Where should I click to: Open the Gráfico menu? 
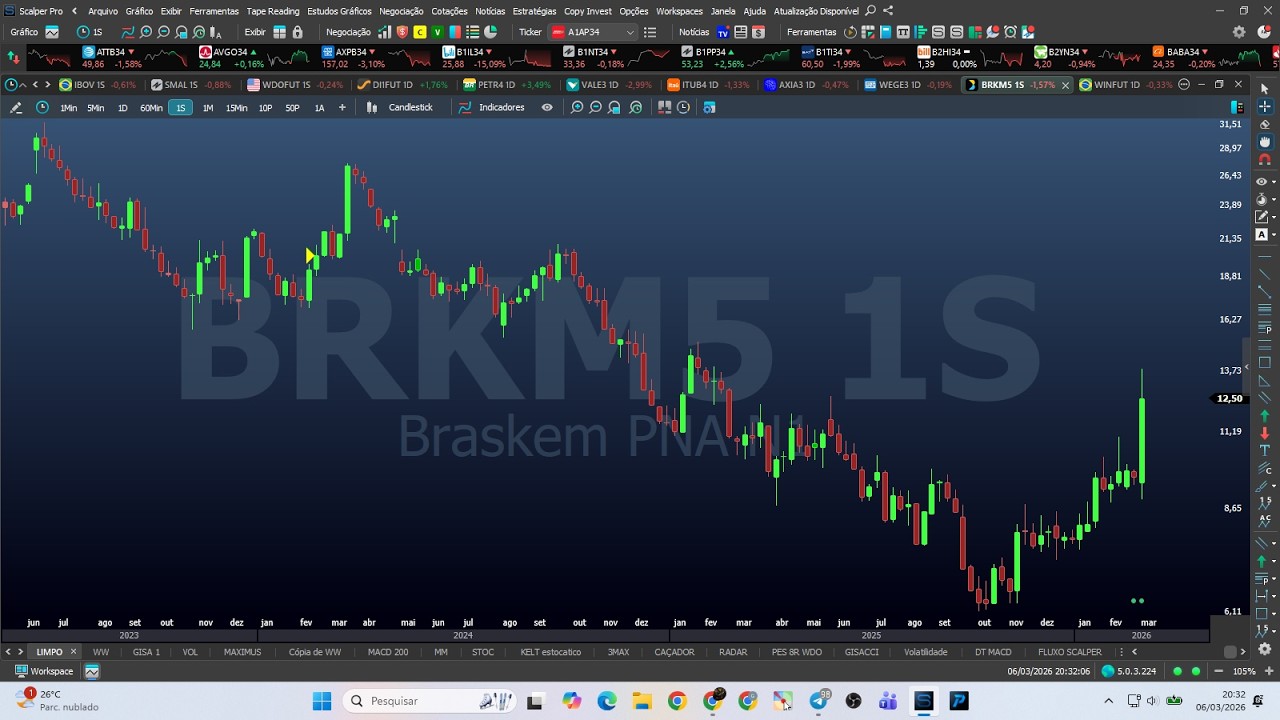tap(139, 11)
